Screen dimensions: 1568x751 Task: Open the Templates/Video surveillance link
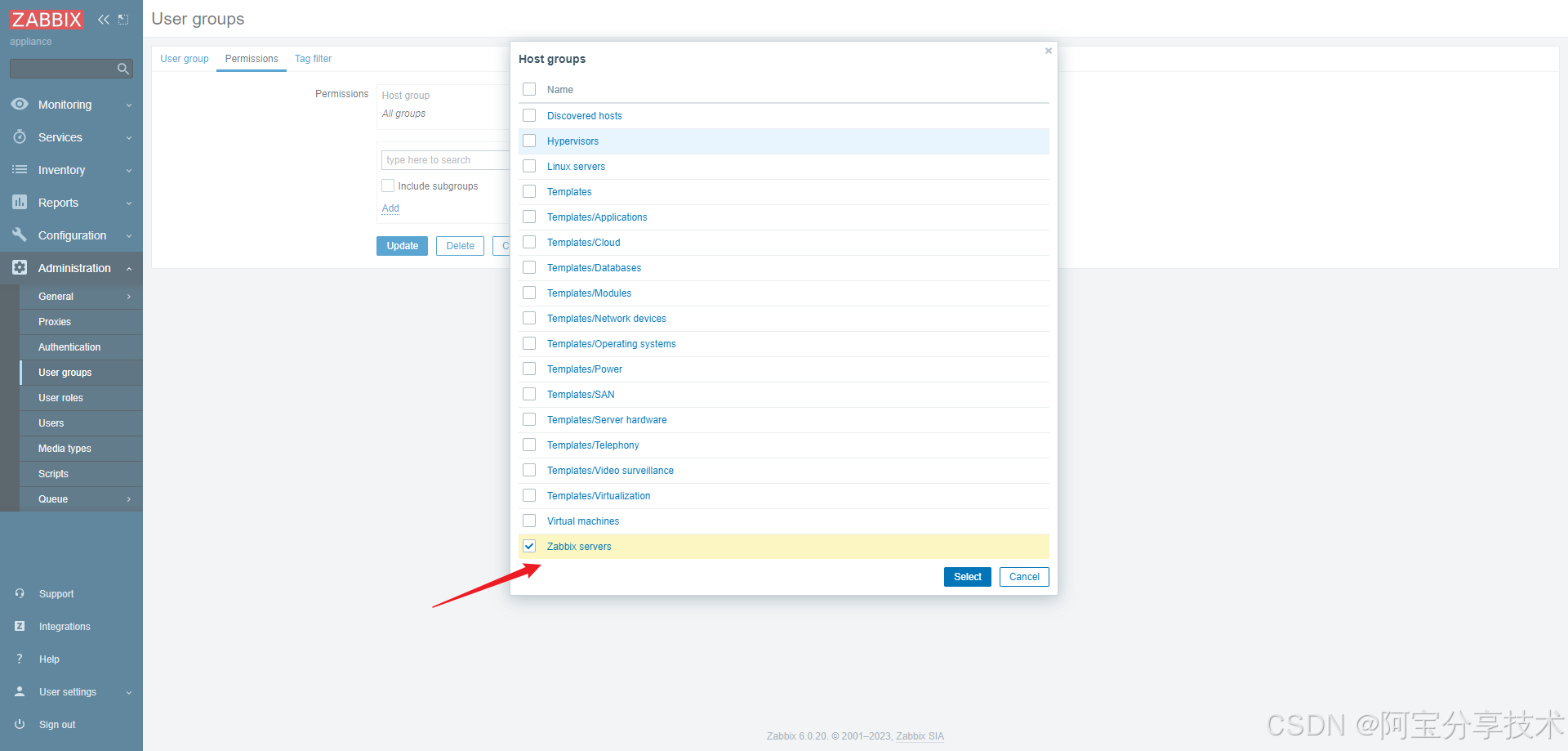(610, 471)
